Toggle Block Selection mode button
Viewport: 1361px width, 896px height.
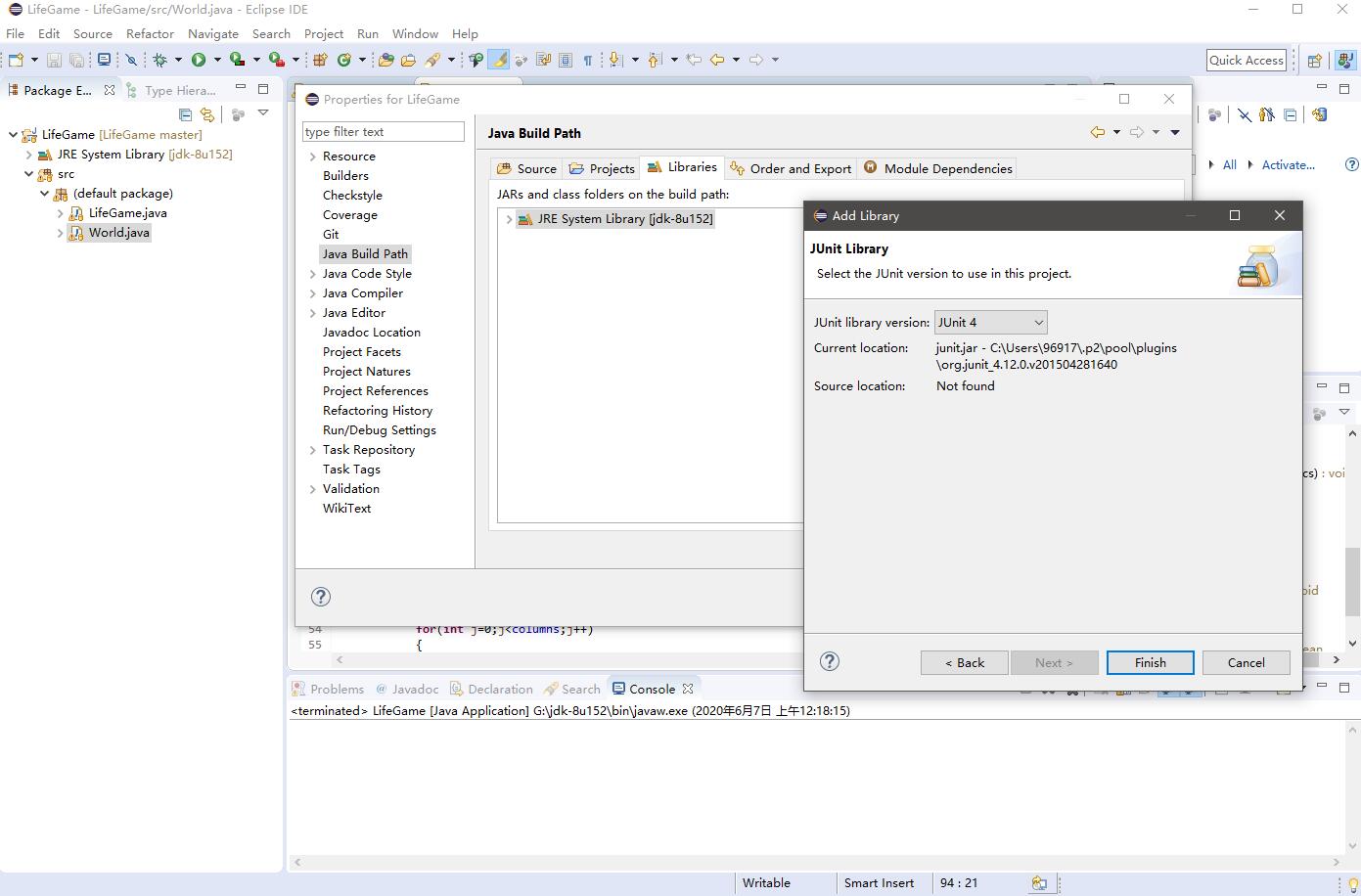566,60
